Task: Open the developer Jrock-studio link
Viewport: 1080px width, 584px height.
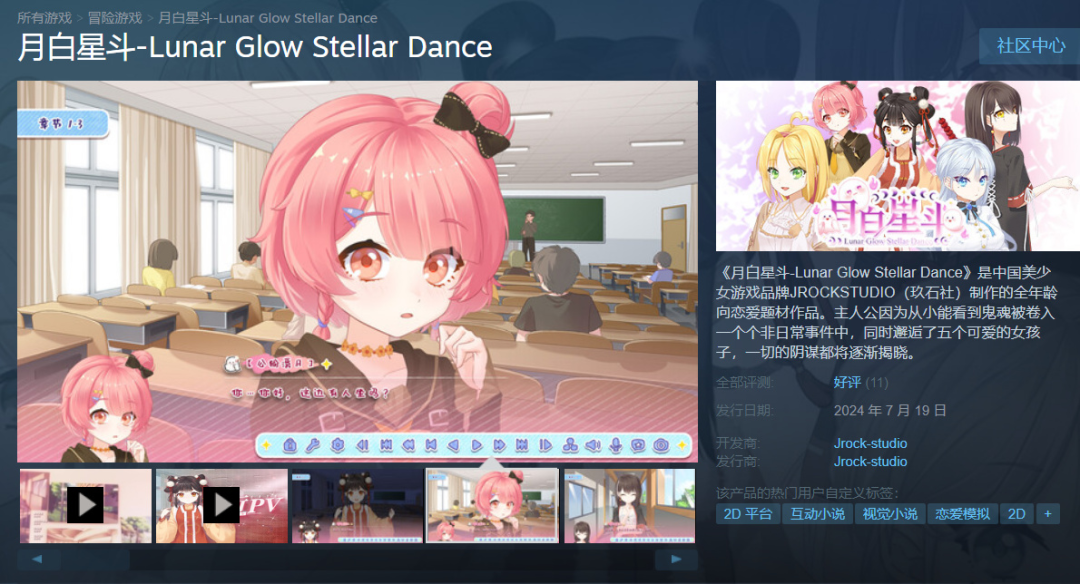Action: point(870,444)
